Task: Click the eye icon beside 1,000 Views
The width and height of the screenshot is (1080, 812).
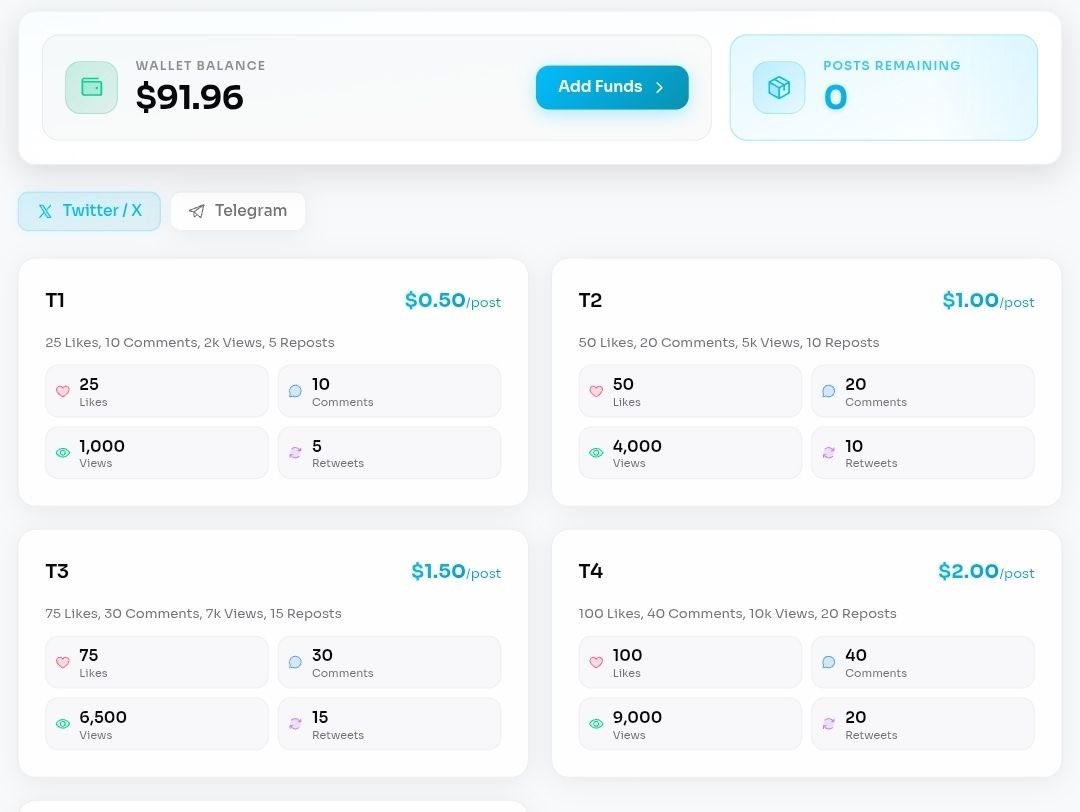Action: [x=63, y=452]
